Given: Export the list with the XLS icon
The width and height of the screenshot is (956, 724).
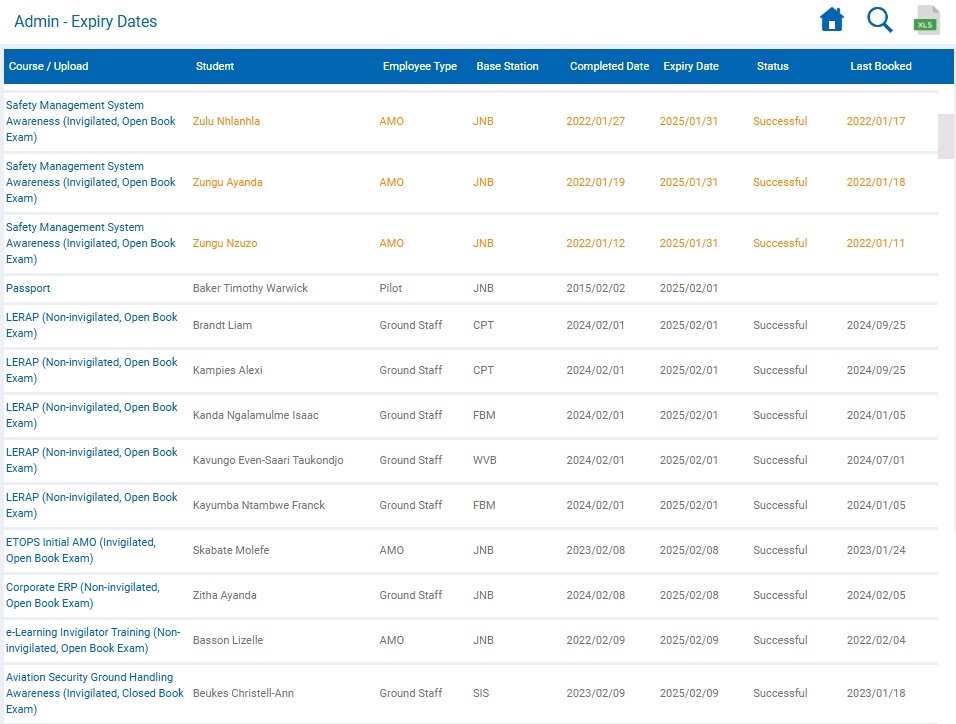Looking at the screenshot, I should [926, 20].
